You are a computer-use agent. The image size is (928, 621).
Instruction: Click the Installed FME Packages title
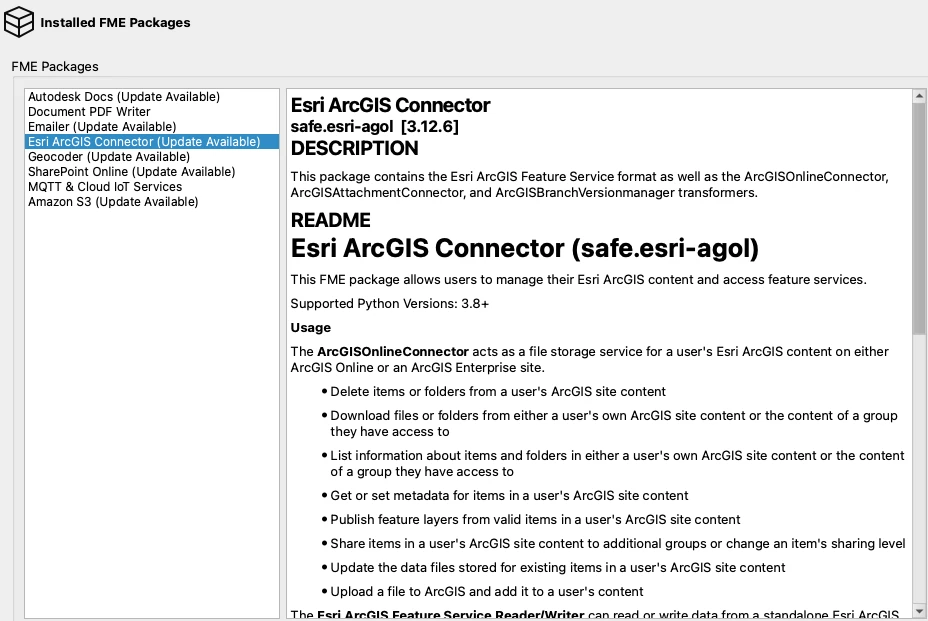click(115, 22)
